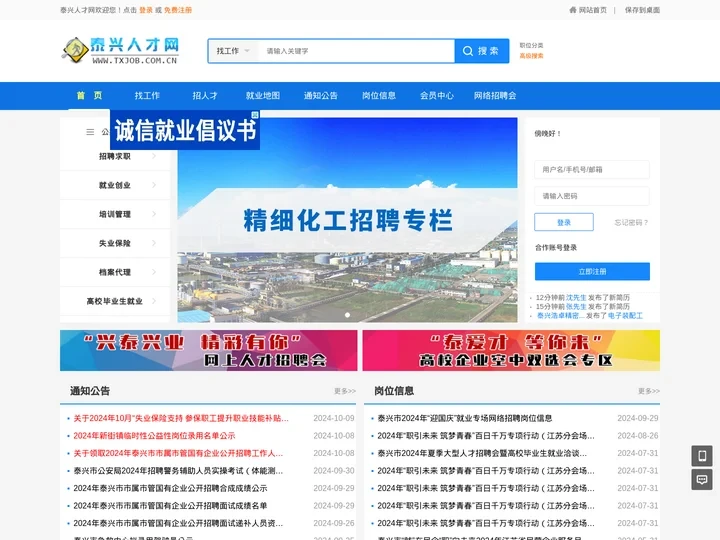The width and height of the screenshot is (720, 540).
Task: Open notice 泰兴市公安局2024年招聘警务辅助人员
Action: coord(178,471)
